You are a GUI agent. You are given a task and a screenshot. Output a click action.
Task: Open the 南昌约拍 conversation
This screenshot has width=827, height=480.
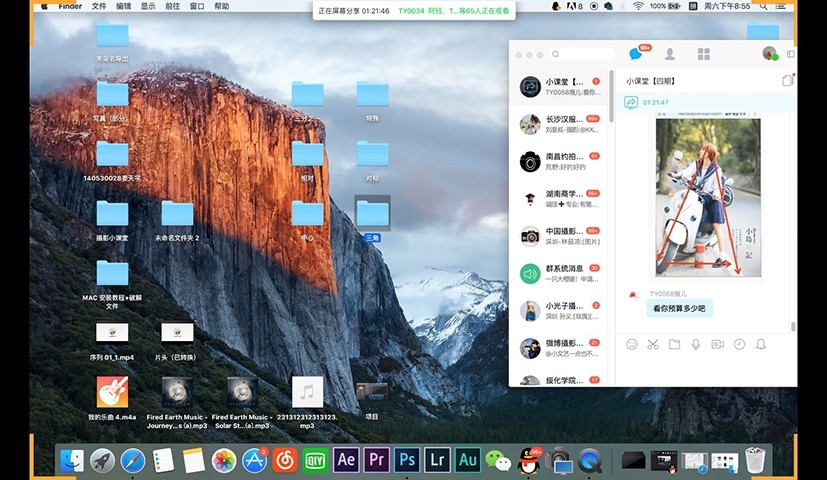coord(559,161)
